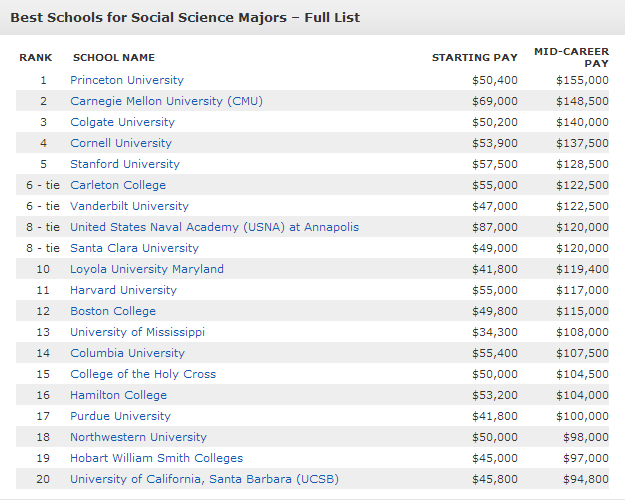Image resolution: width=625 pixels, height=501 pixels.
Task: Click the Carleton College link
Action: point(118,185)
